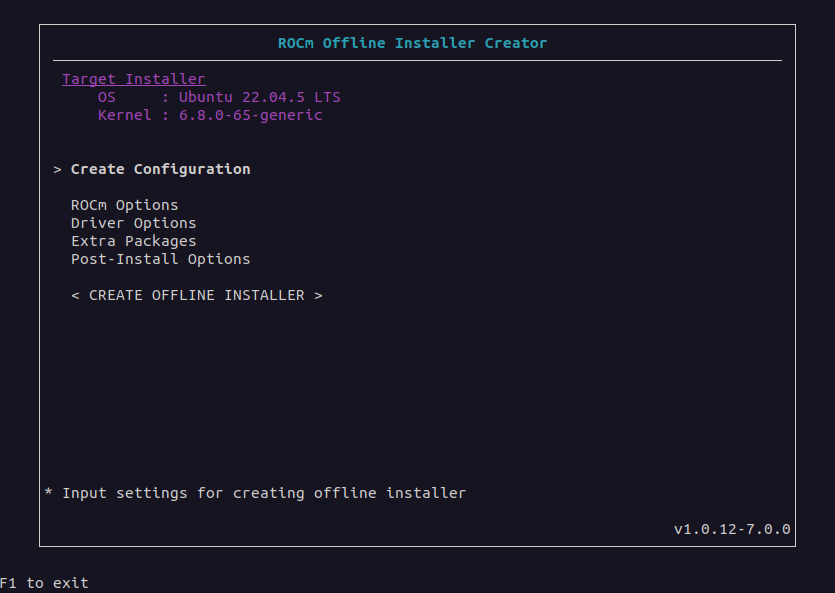Screen dimensions: 835x593
Task: Click the Kernel label
Action: (x=125, y=116)
